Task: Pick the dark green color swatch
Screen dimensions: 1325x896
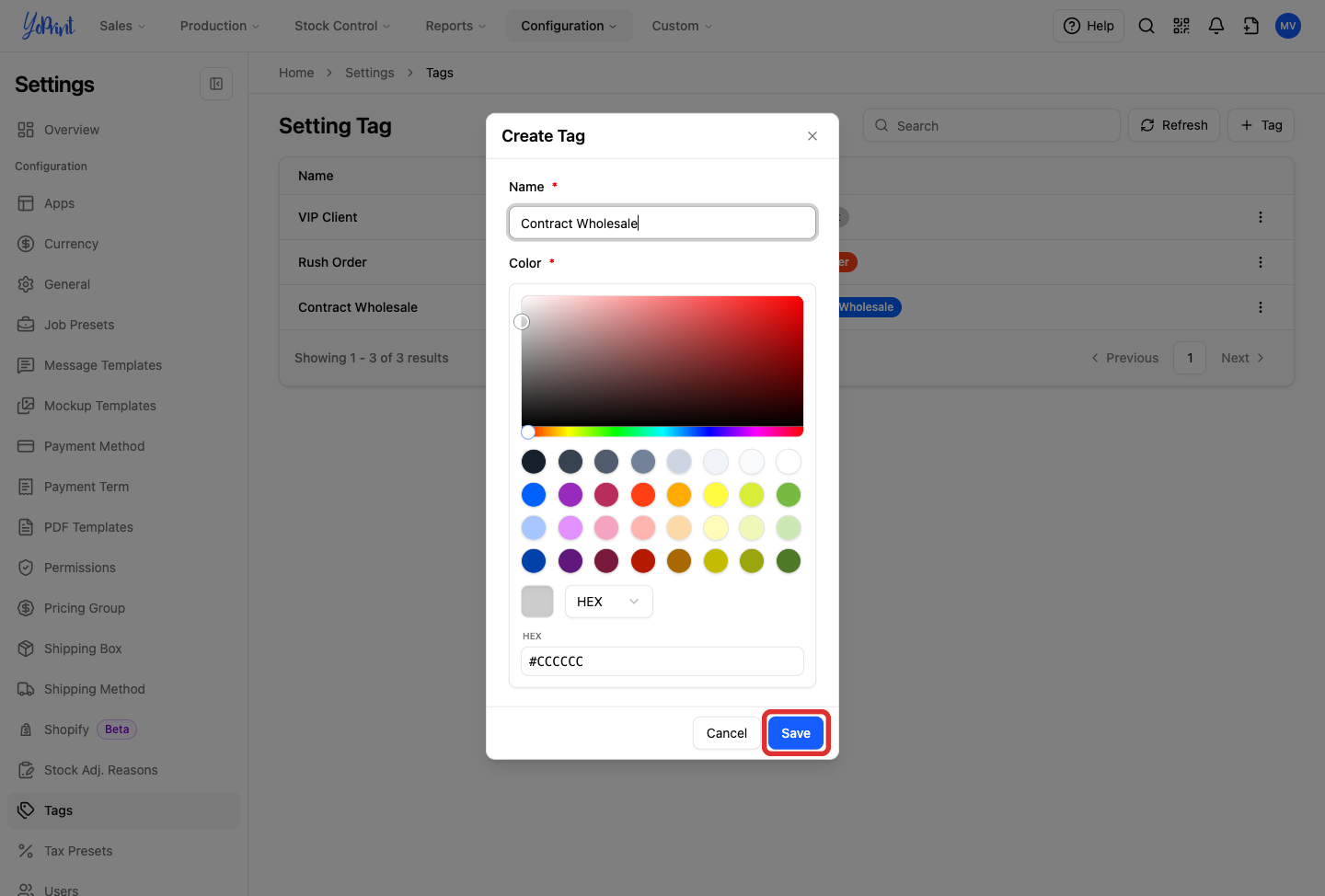Action: pyautogui.click(x=789, y=561)
